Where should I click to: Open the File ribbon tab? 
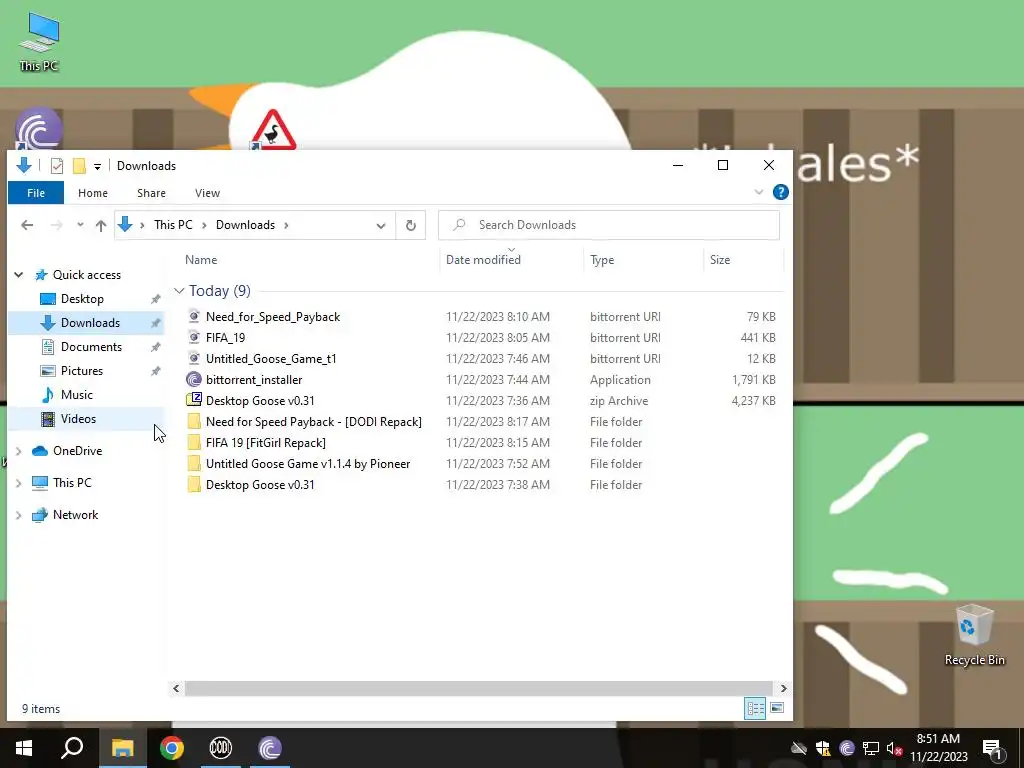click(36, 193)
